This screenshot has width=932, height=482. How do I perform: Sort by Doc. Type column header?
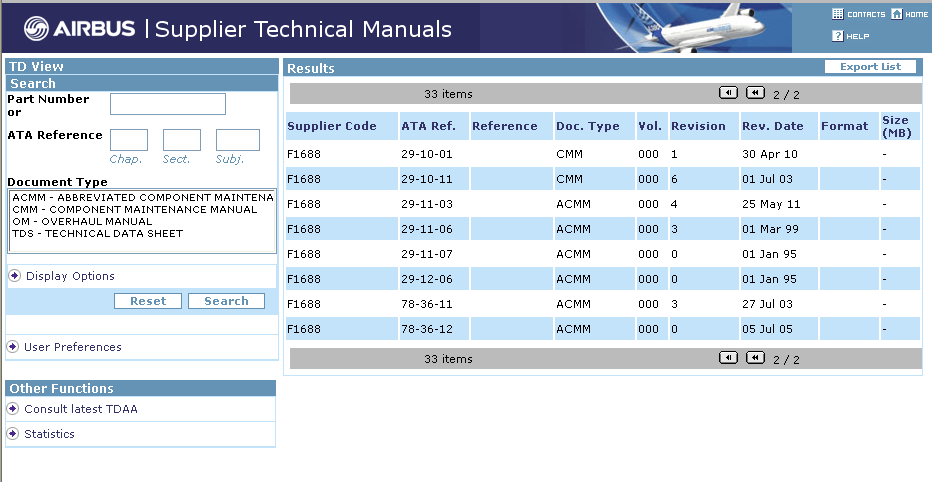[x=588, y=126]
